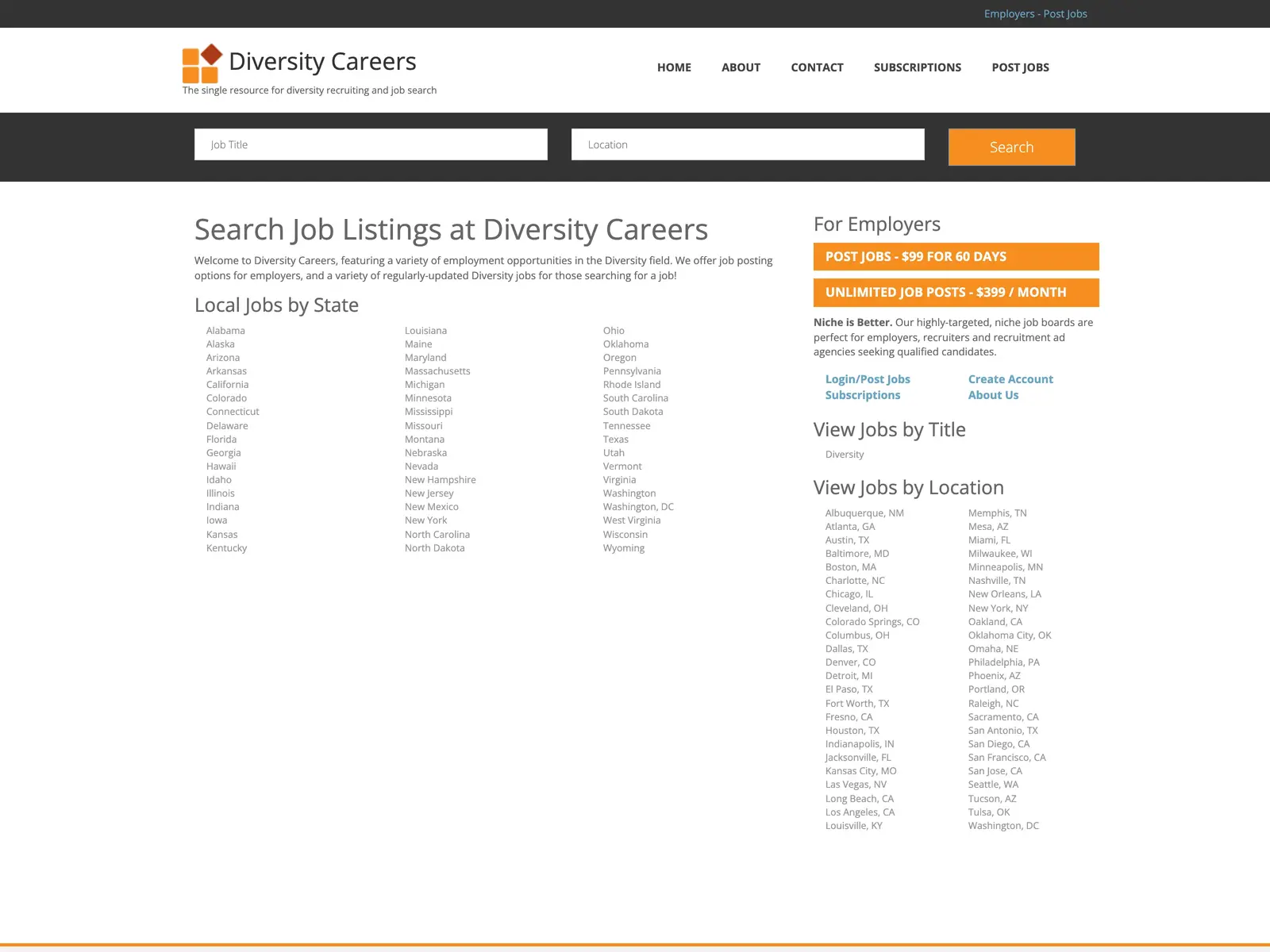
Task: Select Massachusetts in state list
Action: pyautogui.click(x=437, y=371)
